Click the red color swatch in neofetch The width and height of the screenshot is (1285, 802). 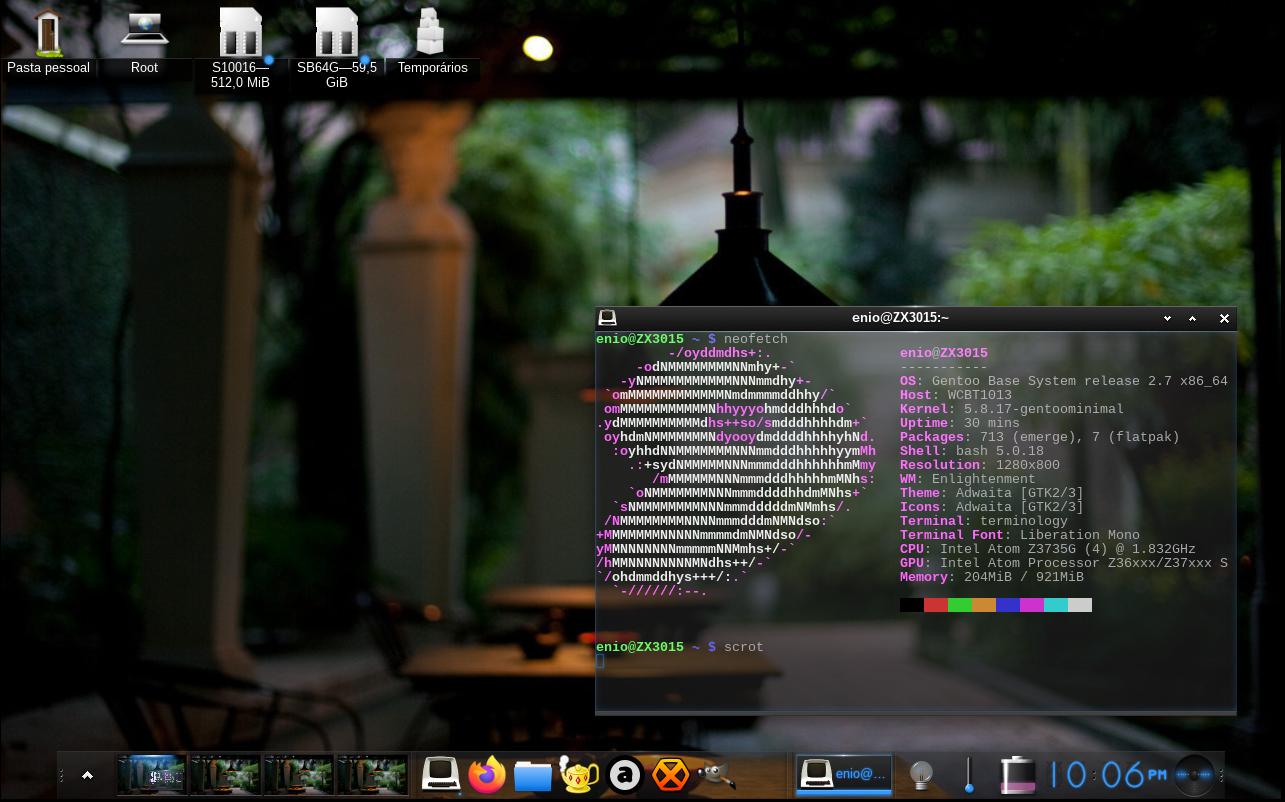[x=936, y=605]
